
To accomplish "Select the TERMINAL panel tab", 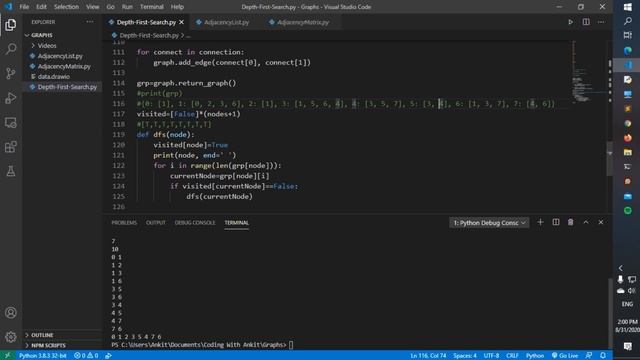I will [236, 223].
